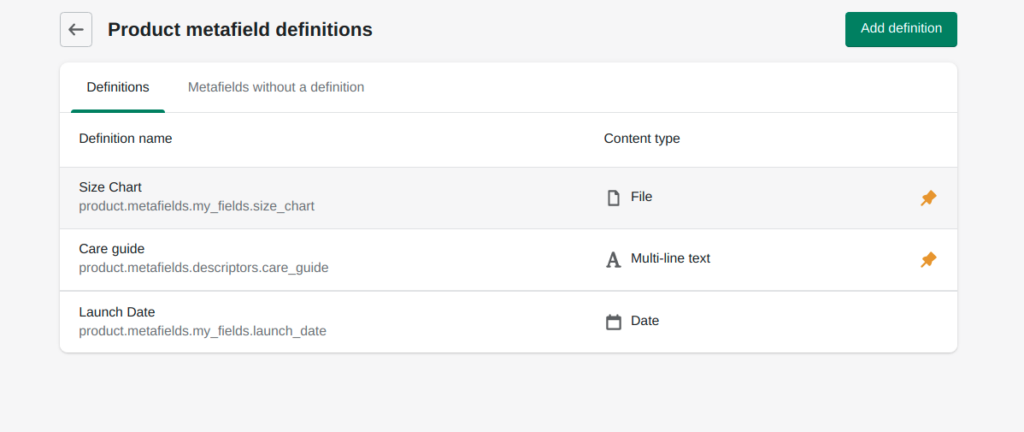Screen dimensions: 1024x432
Task: Unpin the Size Chart definition
Action: 928,198
